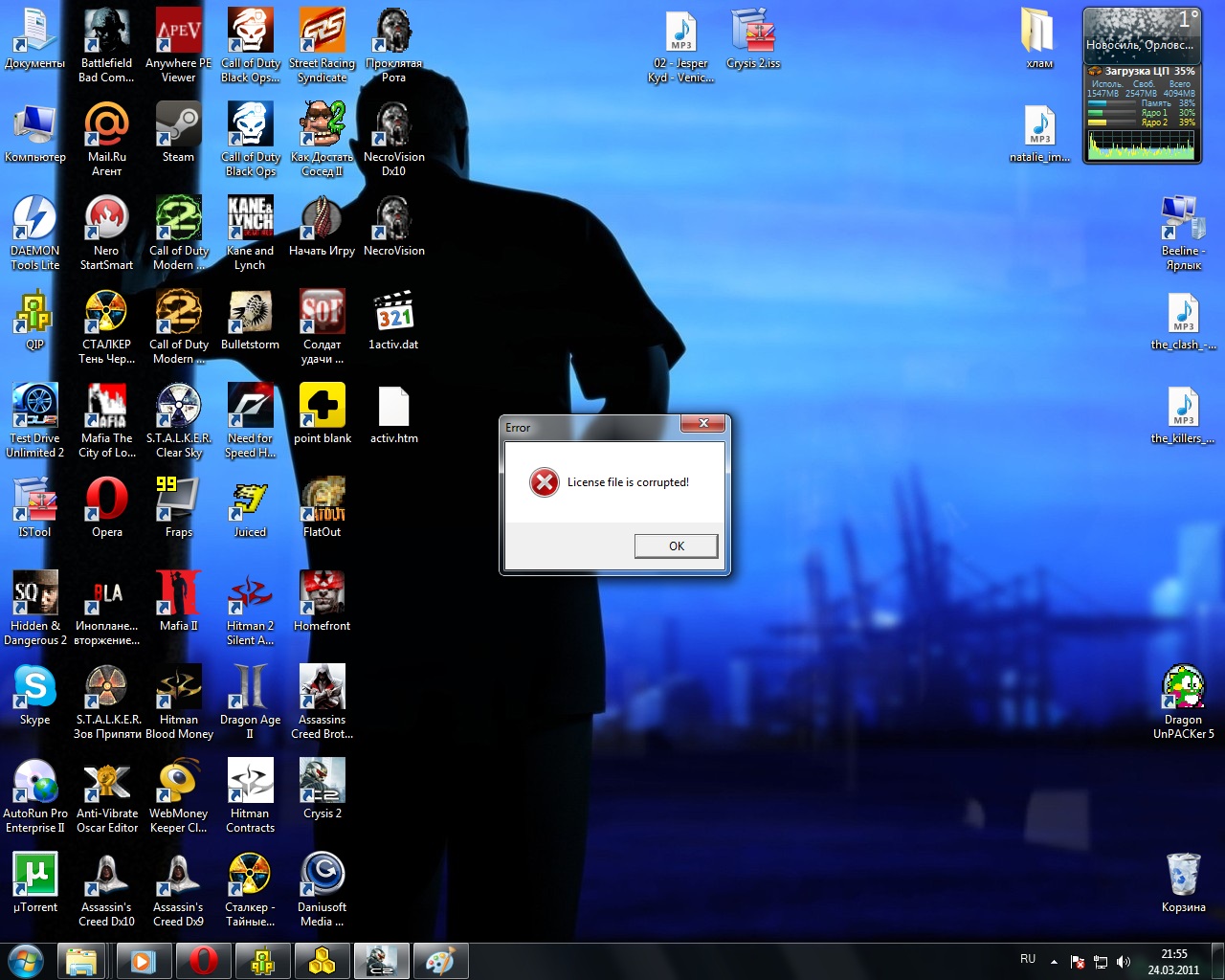Open Windows Explorer from taskbar

(81, 961)
